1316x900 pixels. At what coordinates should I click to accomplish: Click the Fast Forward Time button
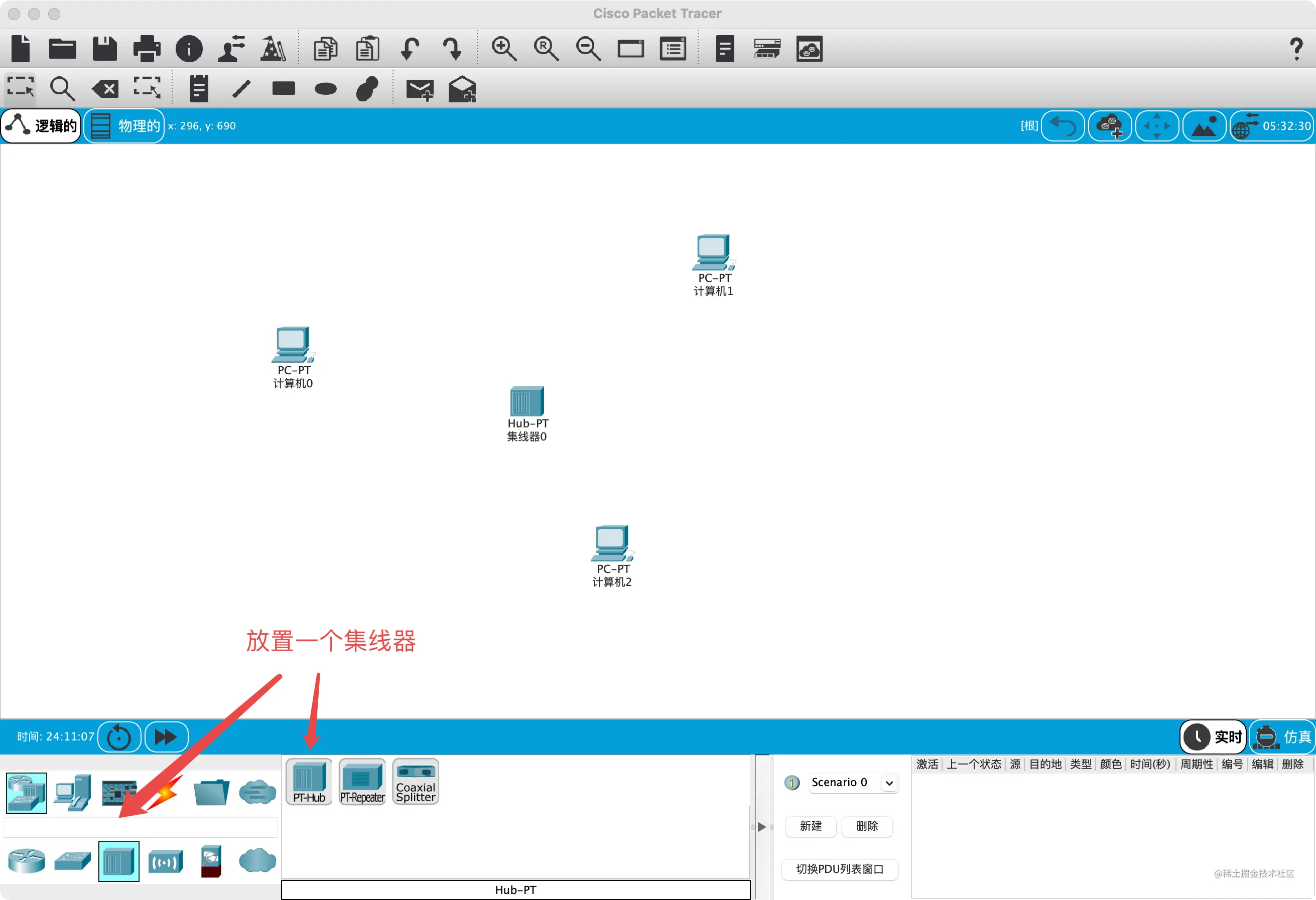[166, 736]
